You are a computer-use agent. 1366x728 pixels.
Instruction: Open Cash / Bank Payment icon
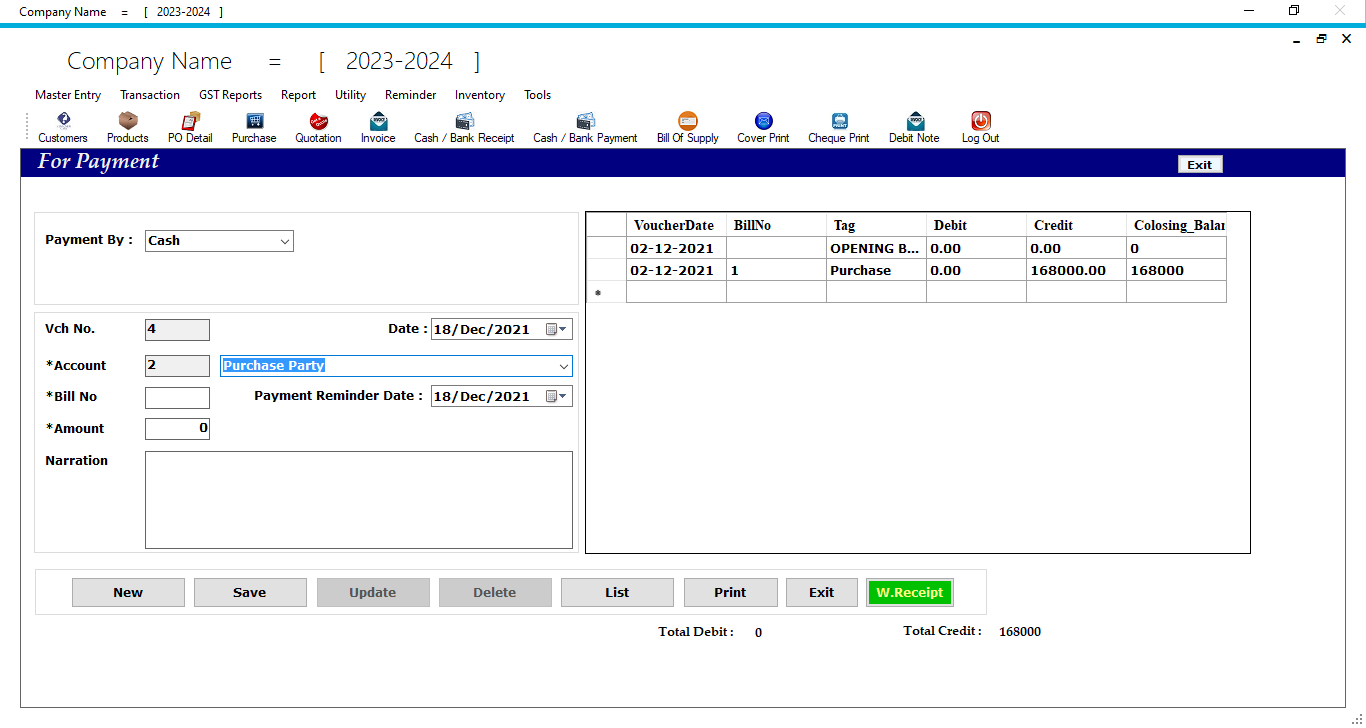tap(585, 127)
